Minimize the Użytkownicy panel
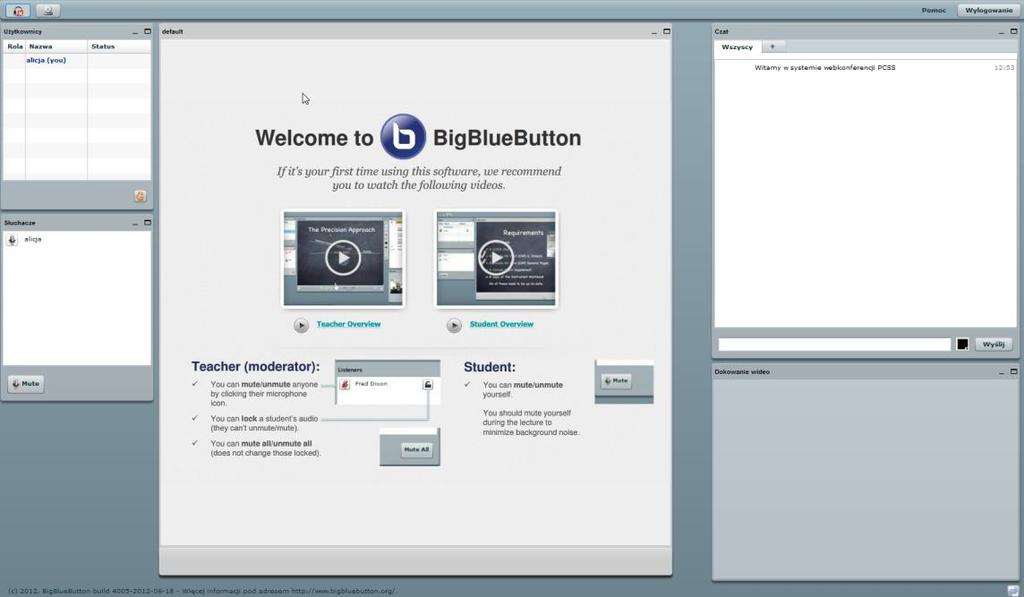The height and width of the screenshot is (597, 1024). point(135,32)
